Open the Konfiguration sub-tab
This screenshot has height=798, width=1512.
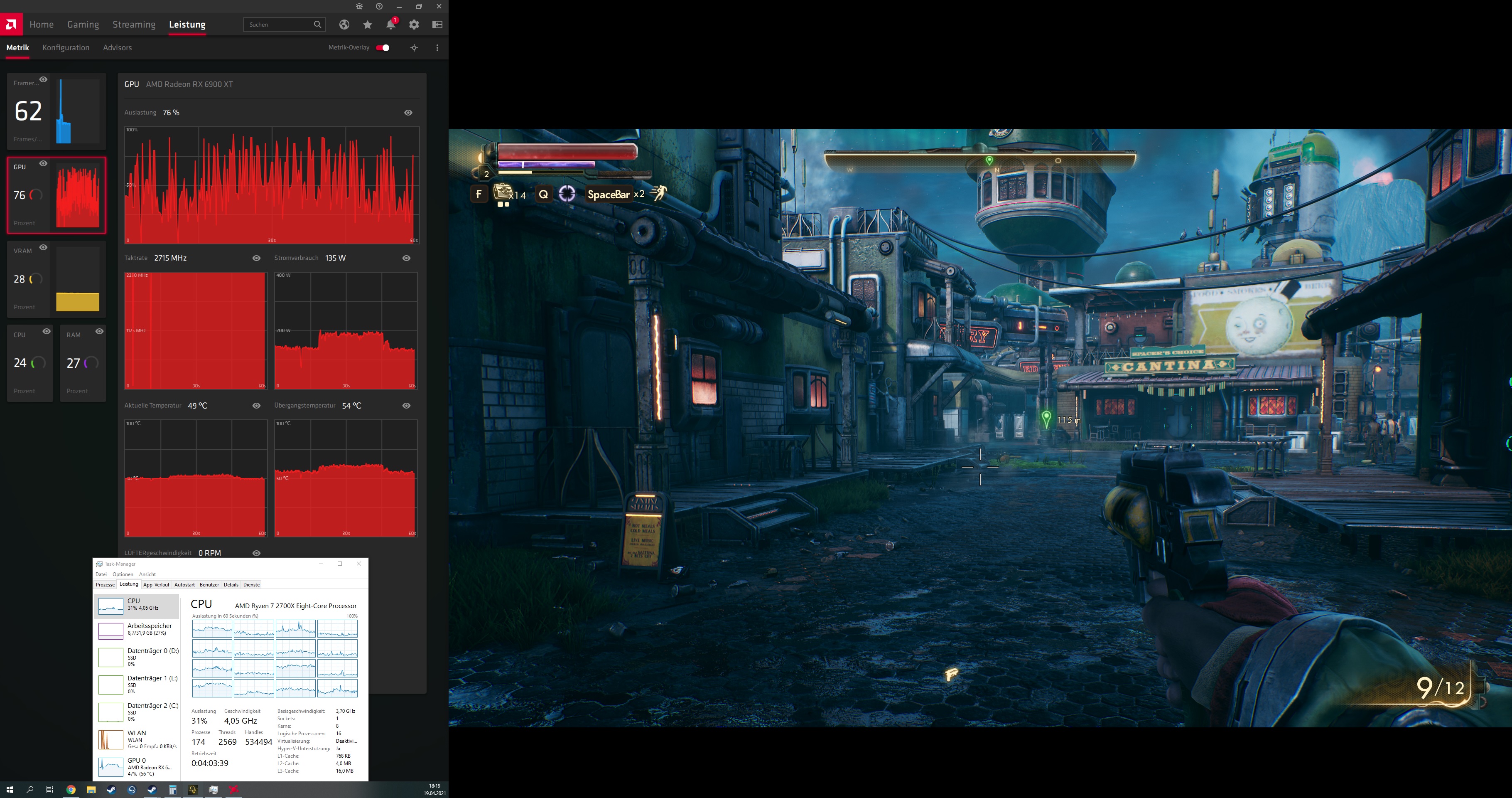(x=66, y=47)
